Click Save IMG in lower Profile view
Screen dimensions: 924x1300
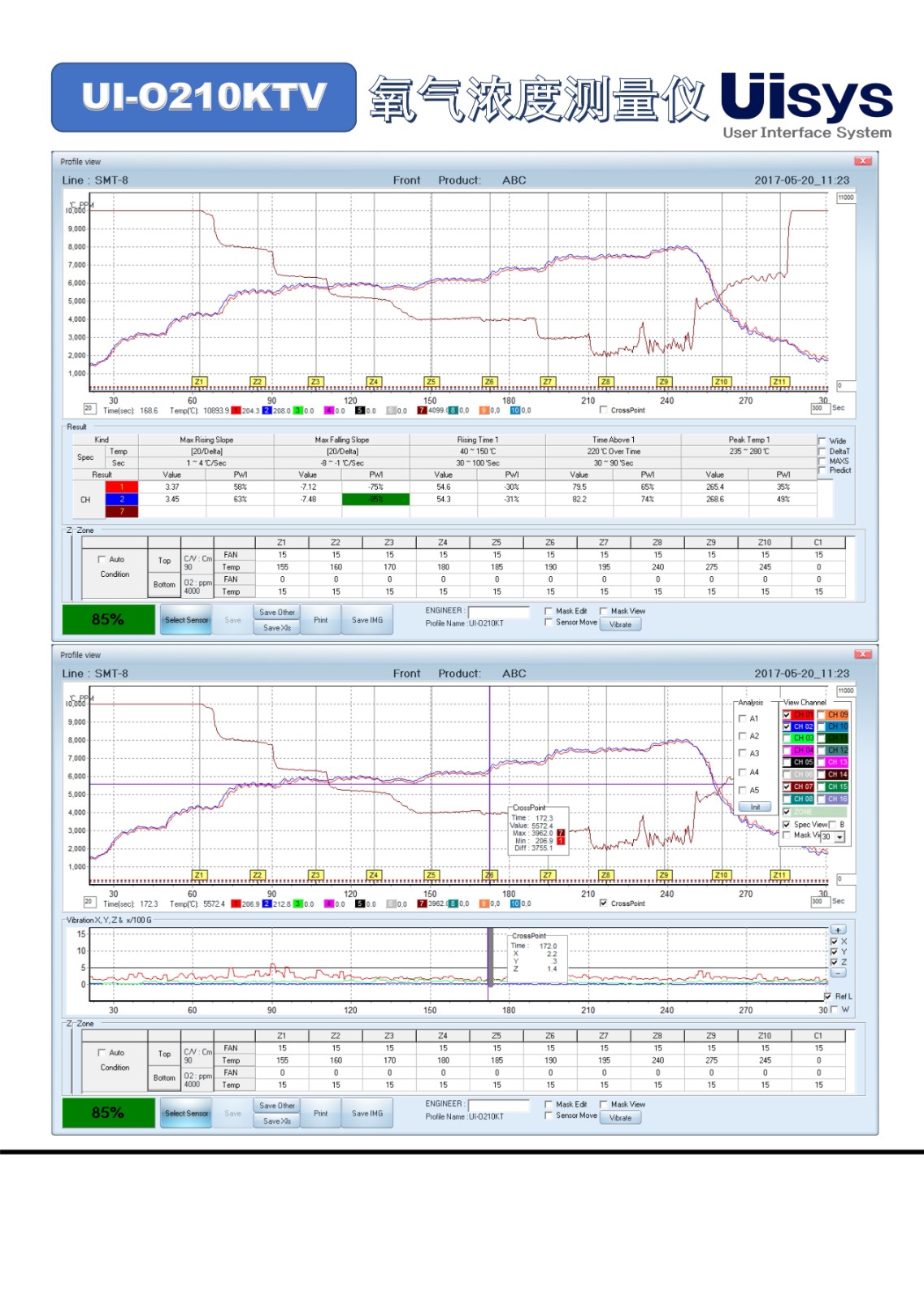click(x=367, y=1113)
